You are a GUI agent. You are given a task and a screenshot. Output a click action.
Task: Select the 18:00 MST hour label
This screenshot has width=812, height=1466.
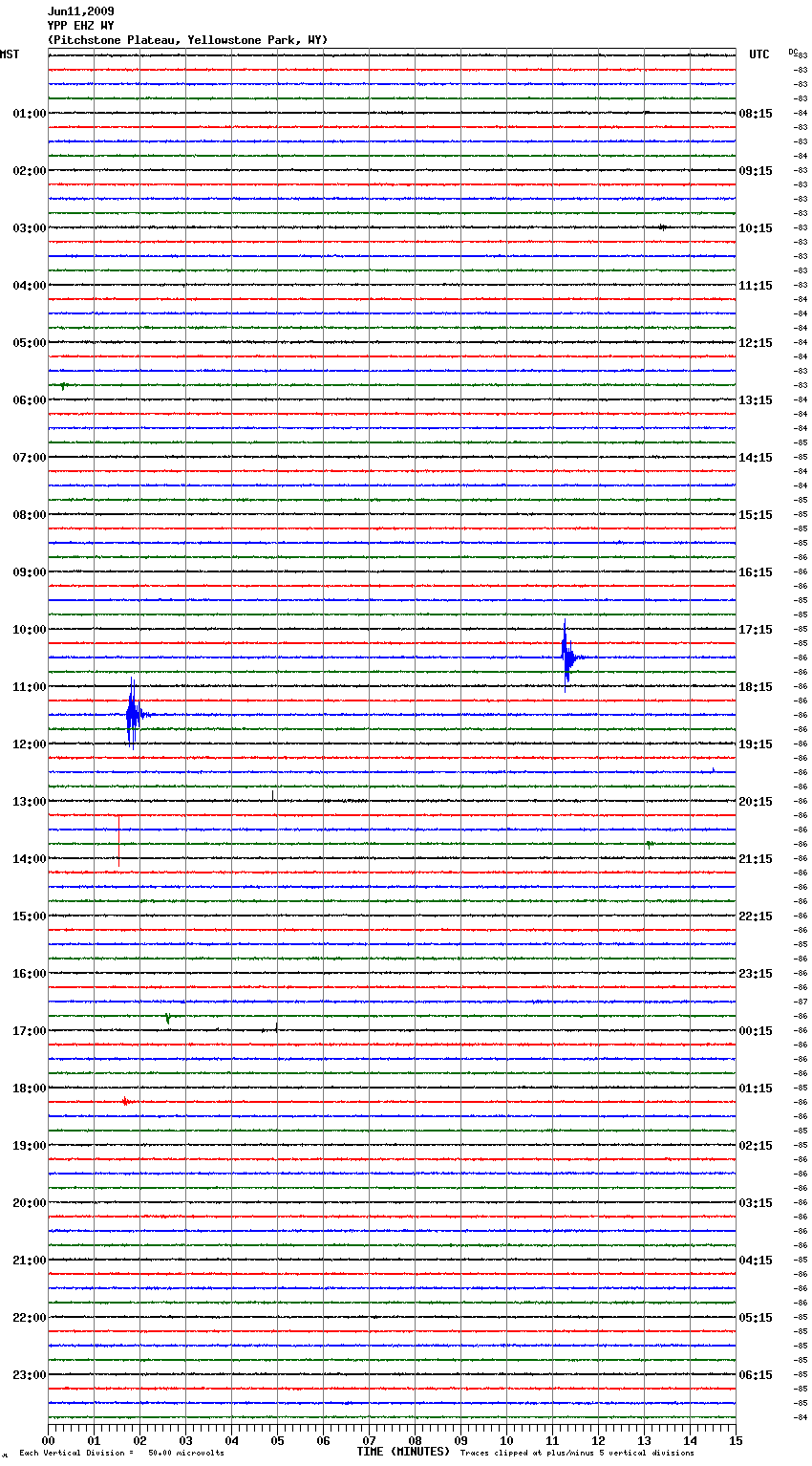tap(30, 1089)
